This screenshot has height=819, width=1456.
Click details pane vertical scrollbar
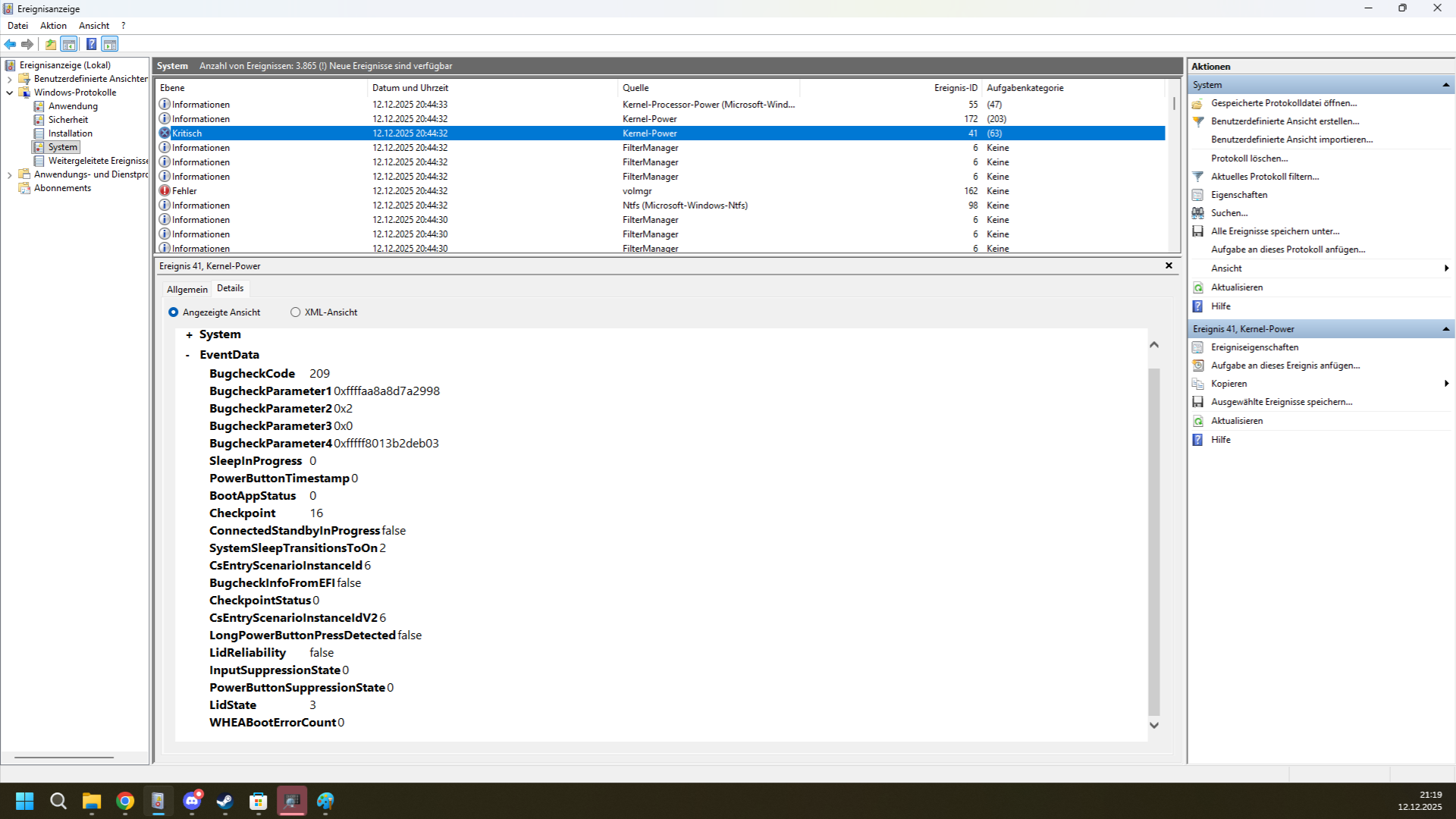[1153, 541]
